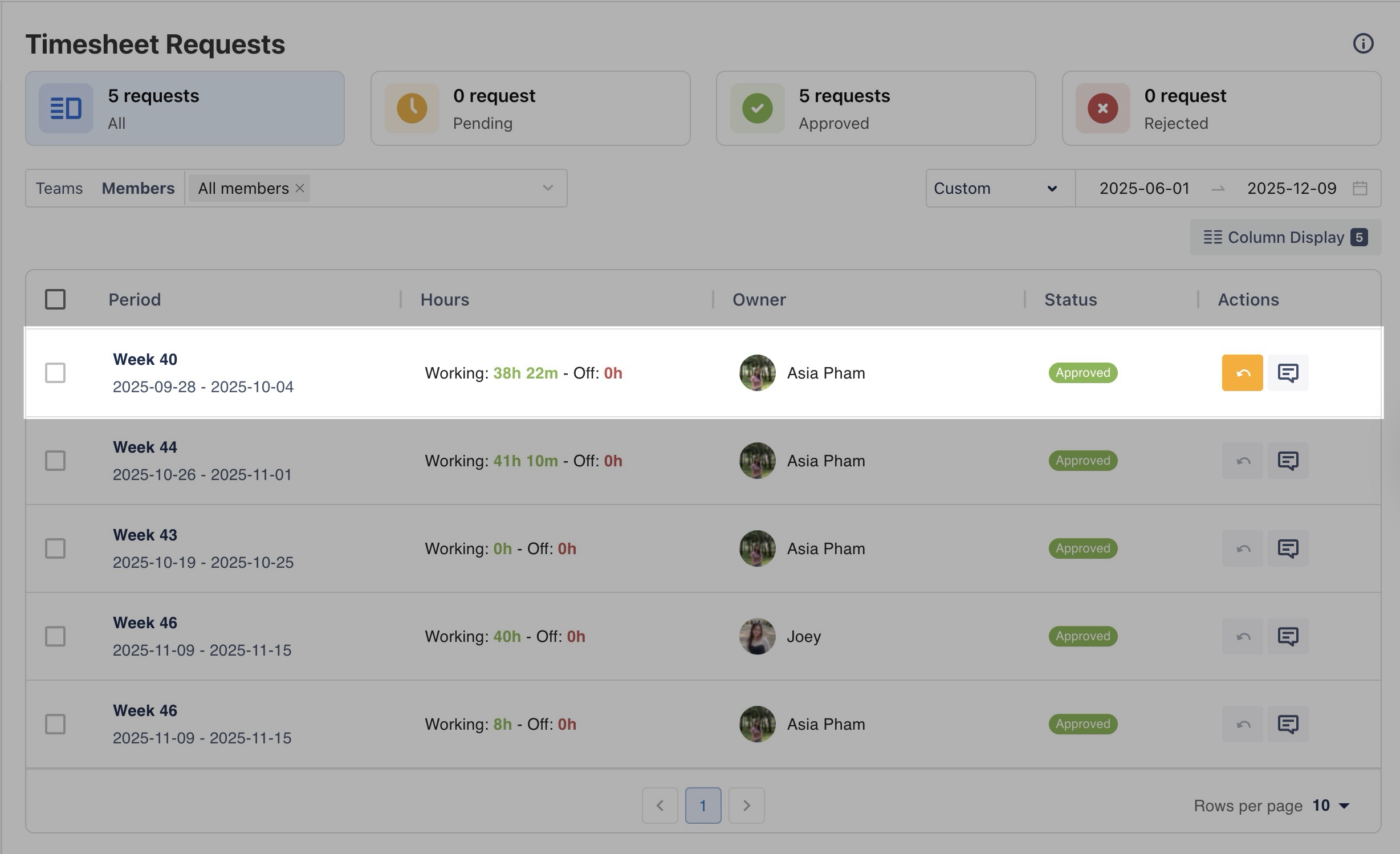Click the Approved status badge for Week 44
The image size is (1400, 854).
(1082, 461)
